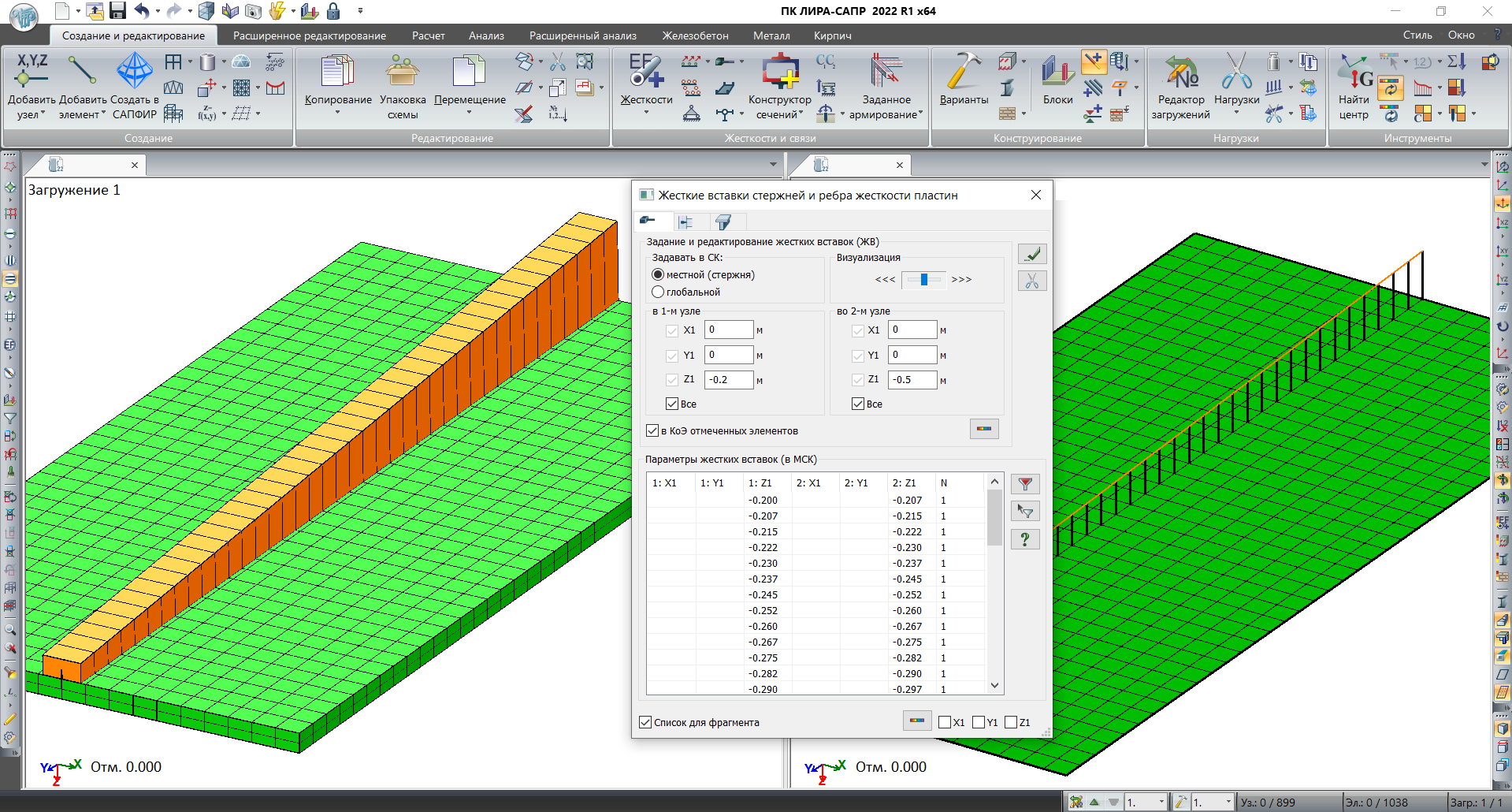Screen dimensions: 1512x812
Task: Expand the Копирование dropdown arrow
Action: coord(337,114)
